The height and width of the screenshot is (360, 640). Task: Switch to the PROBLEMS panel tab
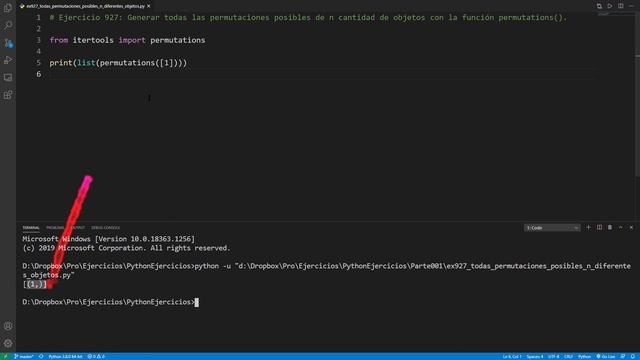(55, 228)
